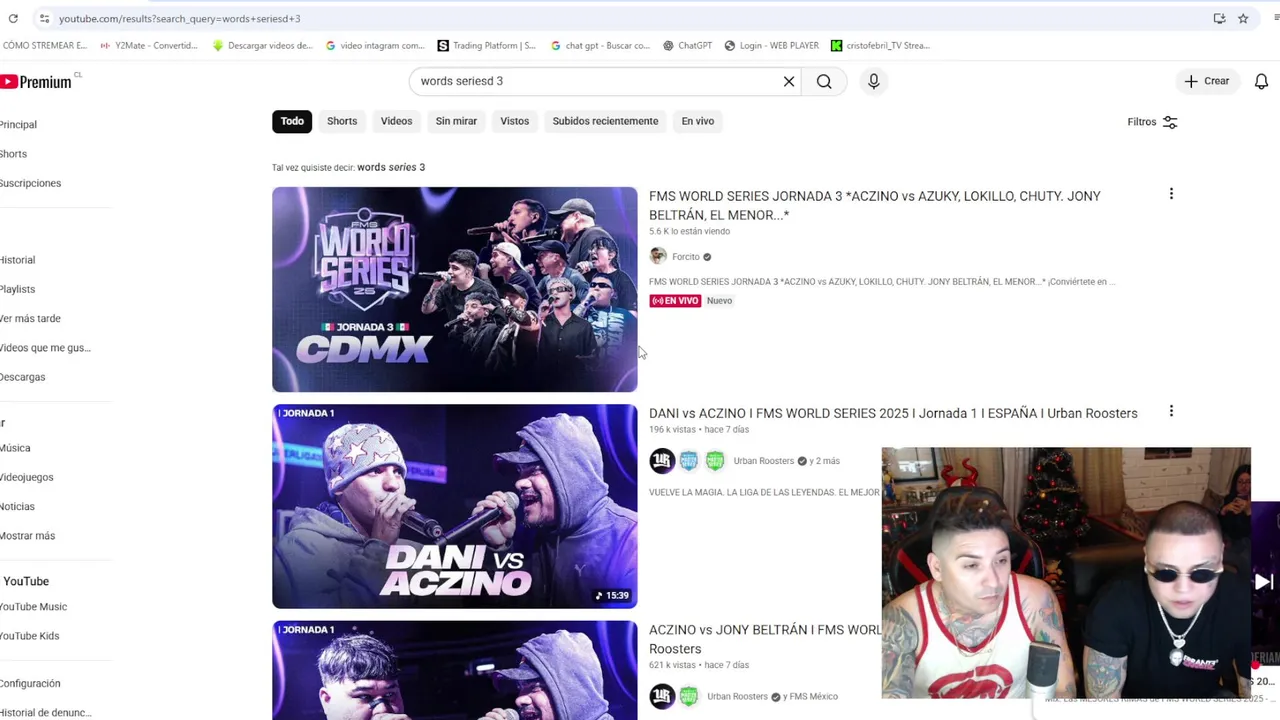Click the Crear button
Image resolution: width=1280 pixels, height=720 pixels.
[1207, 81]
